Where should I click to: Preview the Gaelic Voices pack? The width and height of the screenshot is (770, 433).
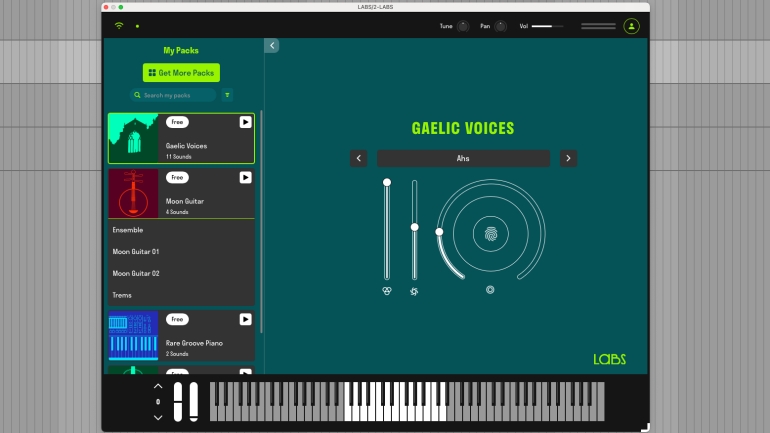pos(245,122)
